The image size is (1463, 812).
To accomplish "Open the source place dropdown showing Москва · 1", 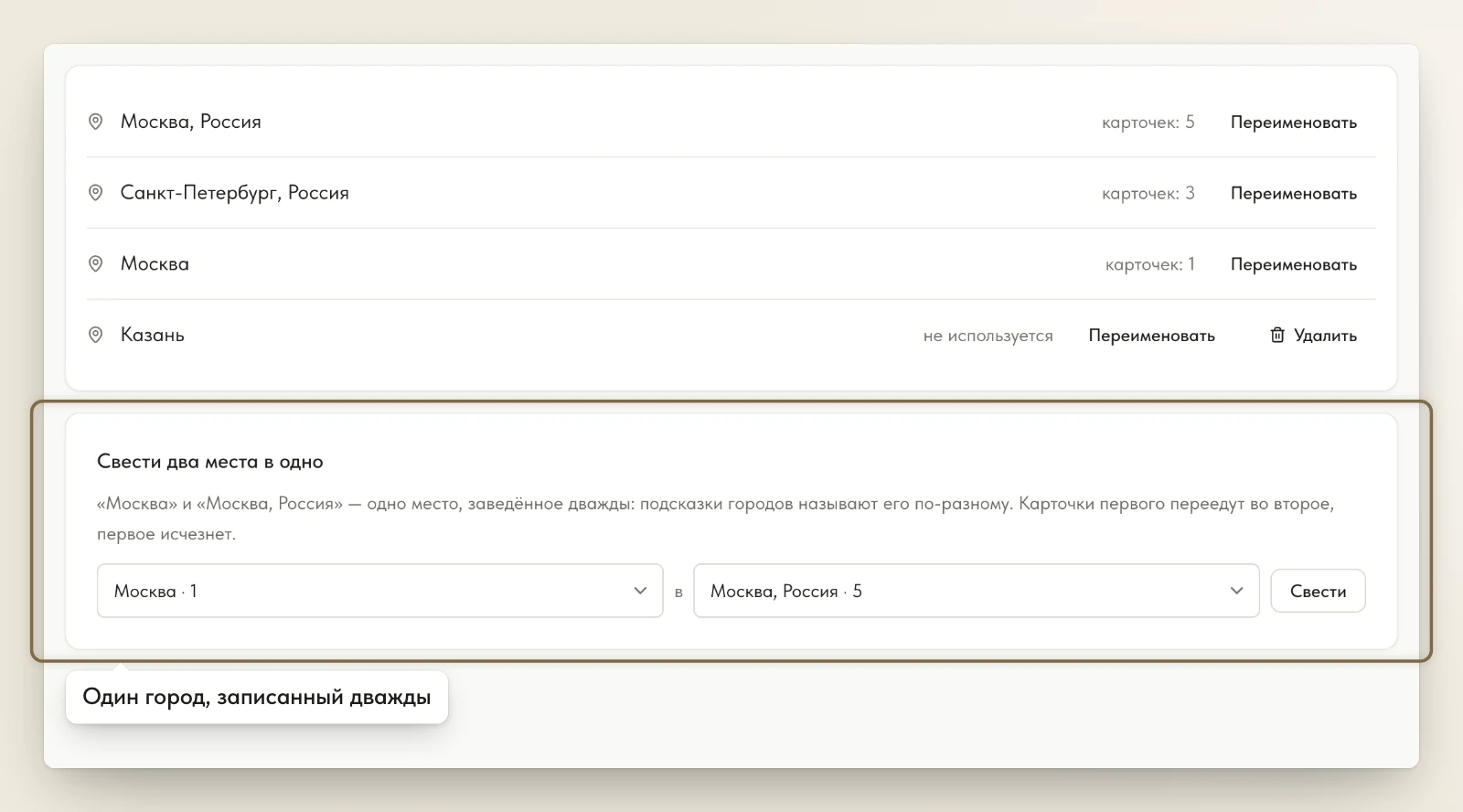I will point(379,591).
